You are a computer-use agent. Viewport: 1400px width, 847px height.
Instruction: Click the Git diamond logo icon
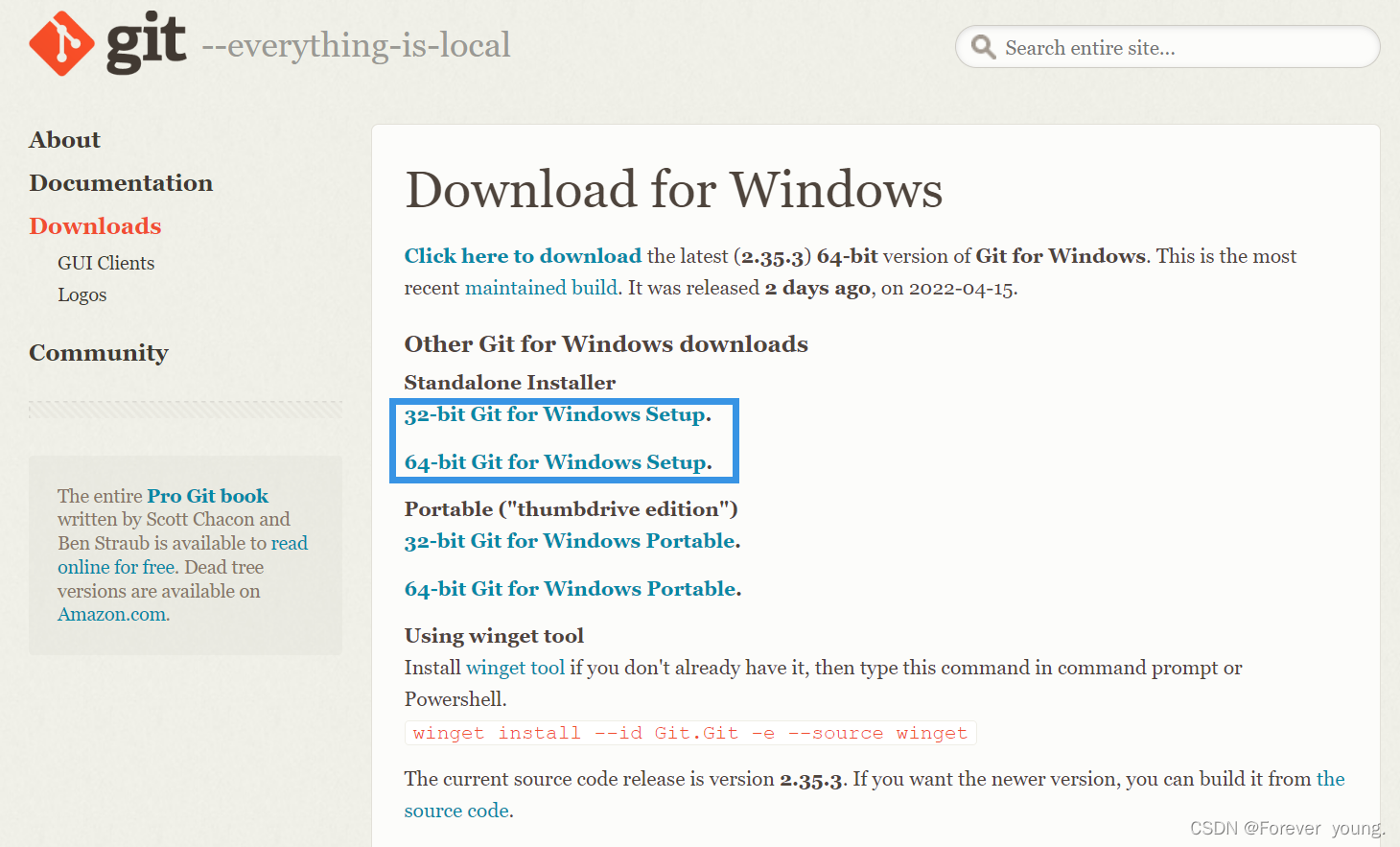pyautogui.click(x=61, y=44)
